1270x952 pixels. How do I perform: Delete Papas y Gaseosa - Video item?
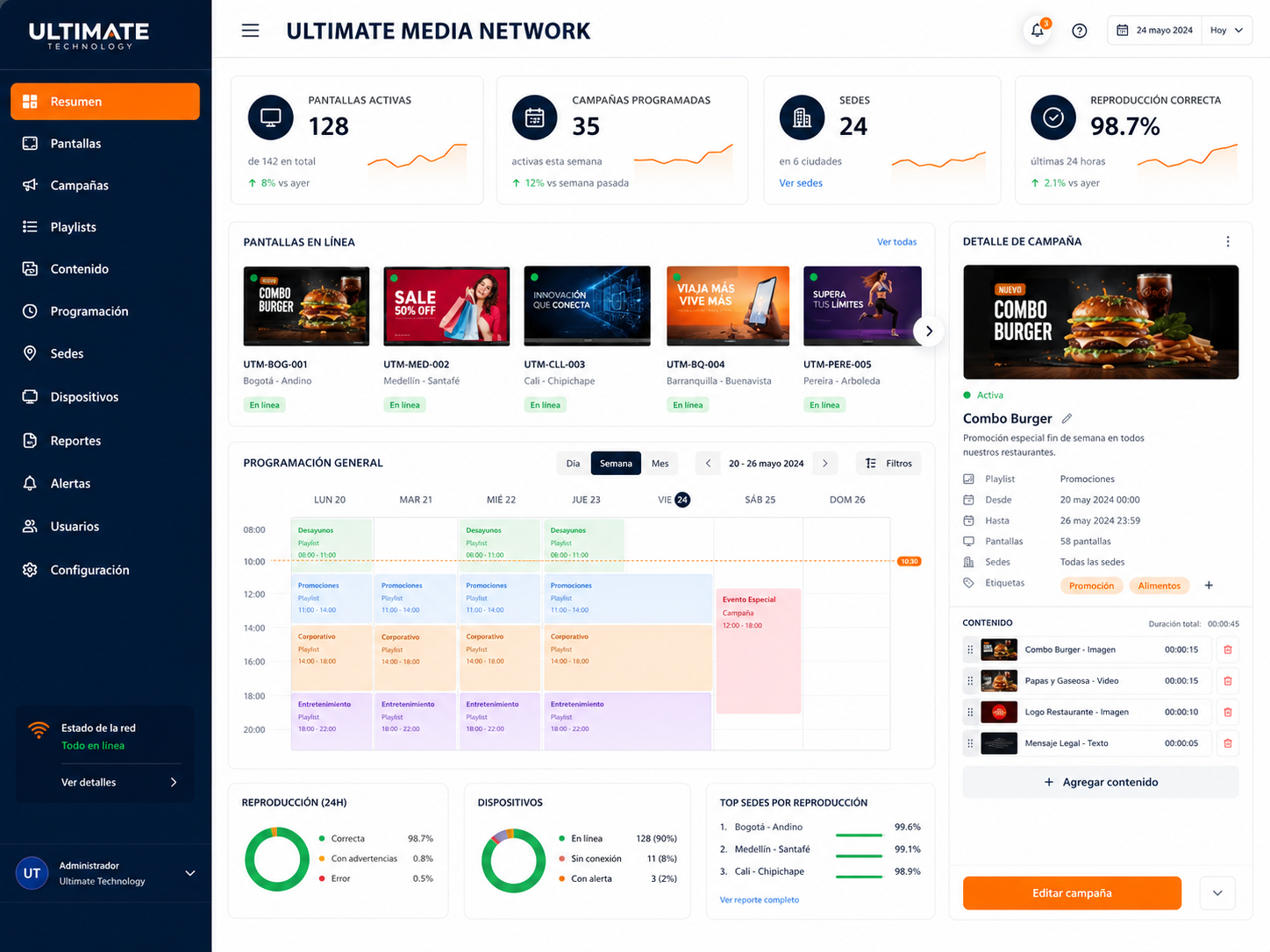(1228, 681)
